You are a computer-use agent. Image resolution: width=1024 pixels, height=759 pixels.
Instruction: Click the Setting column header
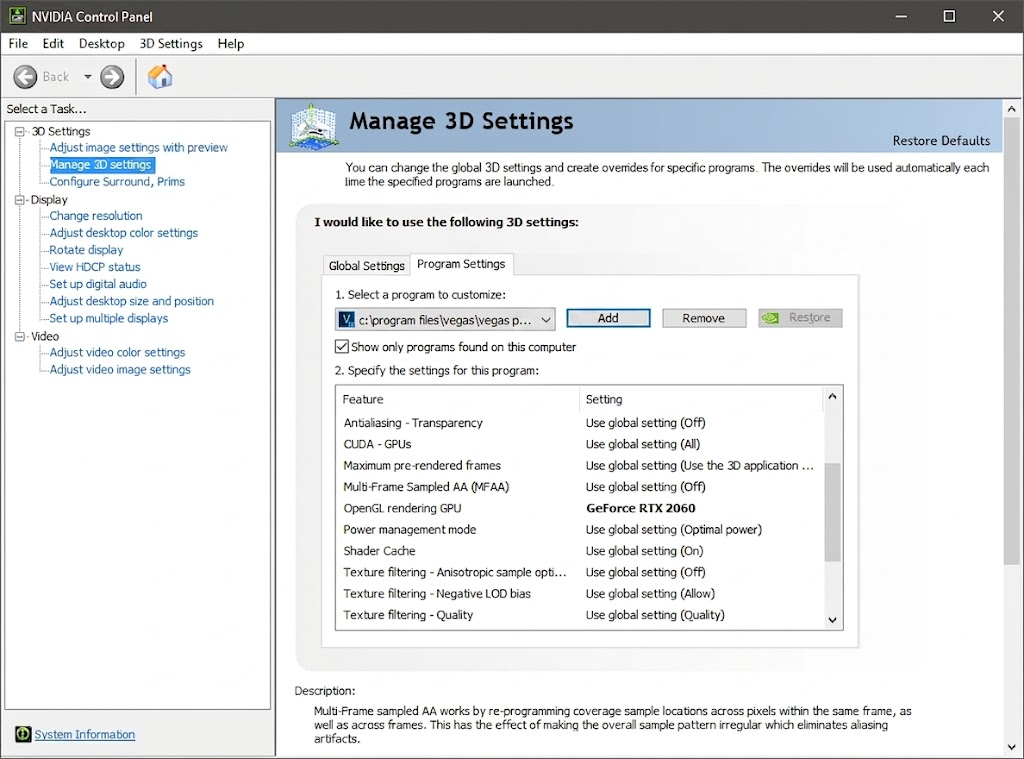(x=701, y=399)
